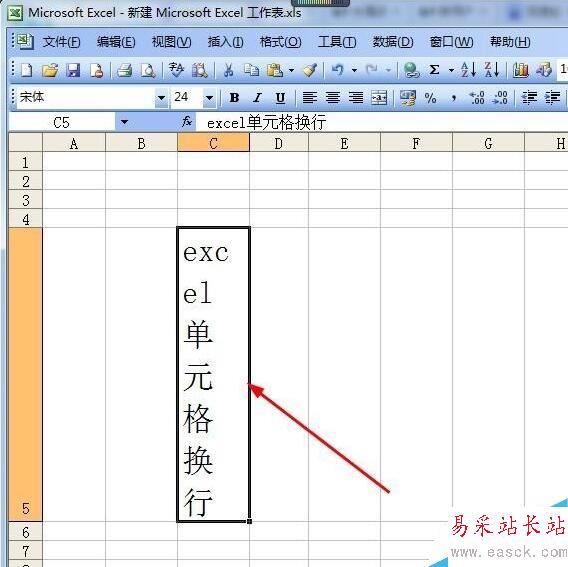Click the Permission icon next to Save

click(x=97, y=70)
